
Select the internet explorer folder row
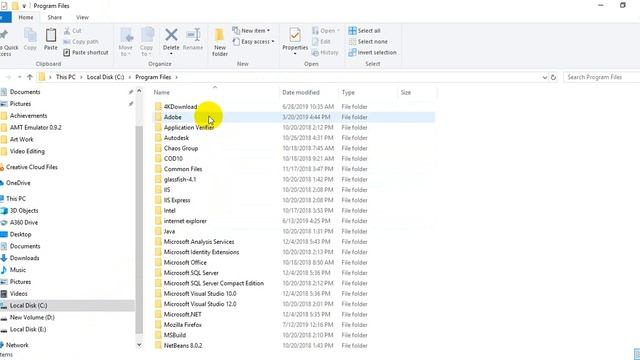tap(294, 221)
